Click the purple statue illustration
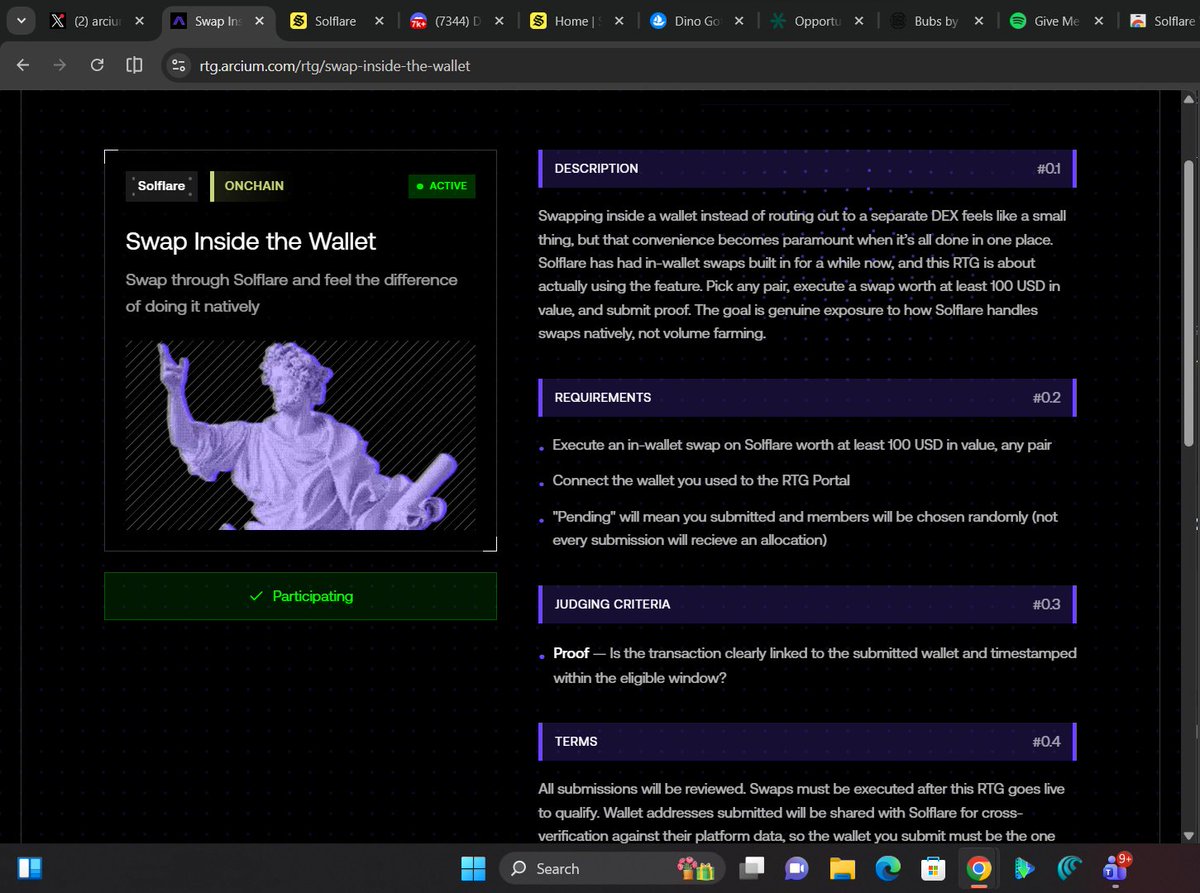The image size is (1200, 893). pos(301,435)
